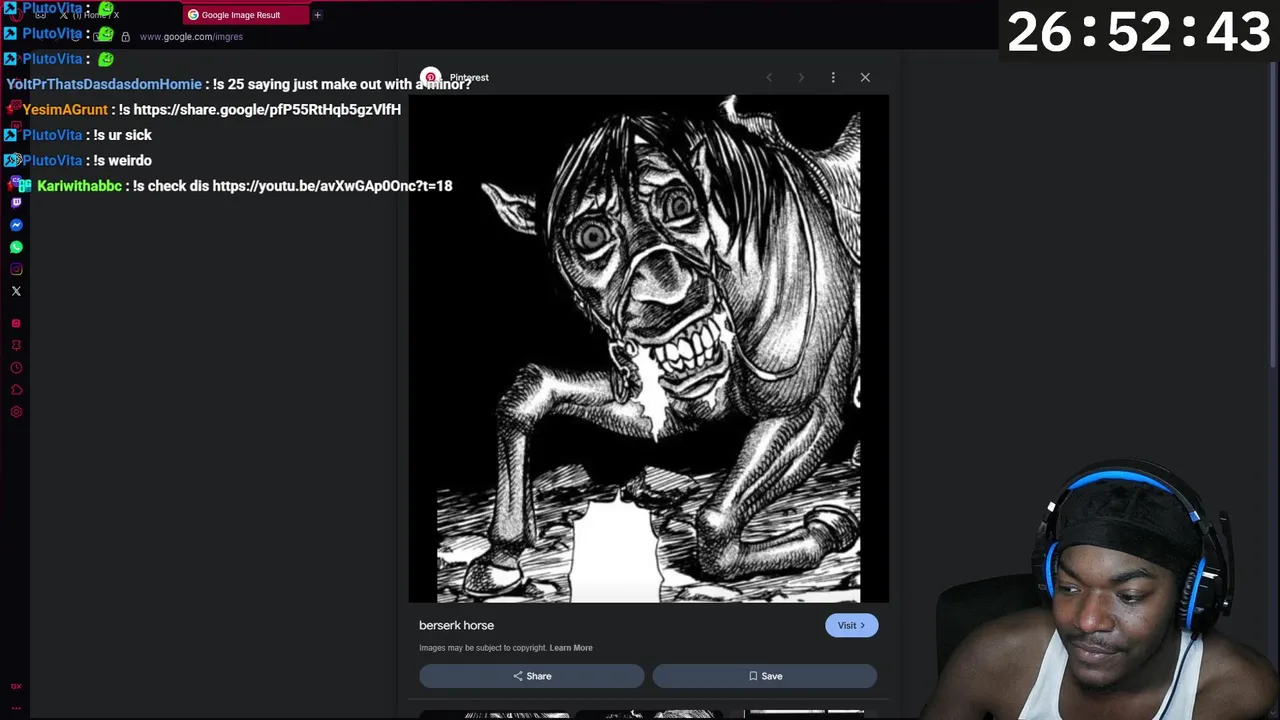Click the Pinterest source logo
The height and width of the screenshot is (720, 1280).
point(430,77)
